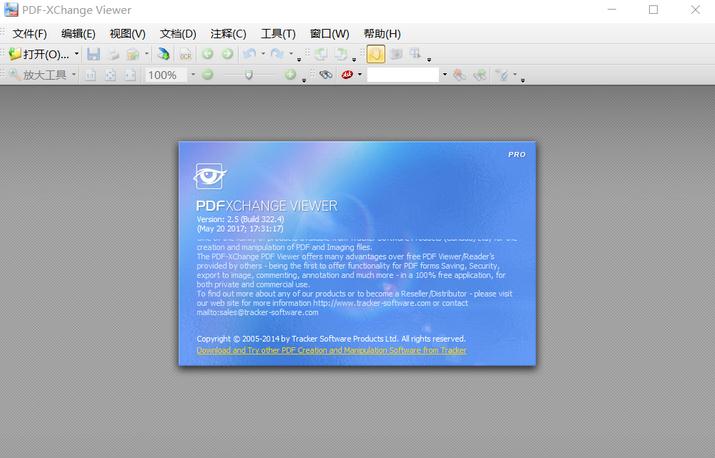Click the red search provider icon

pos(347,74)
